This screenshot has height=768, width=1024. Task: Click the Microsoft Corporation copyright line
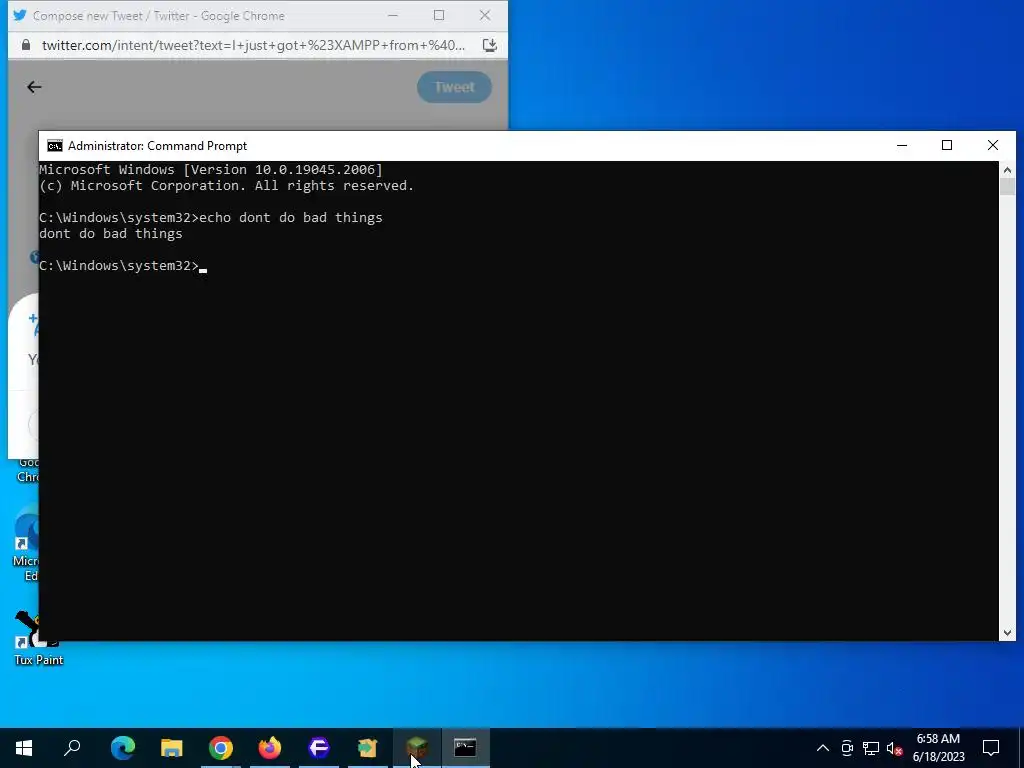click(x=227, y=185)
